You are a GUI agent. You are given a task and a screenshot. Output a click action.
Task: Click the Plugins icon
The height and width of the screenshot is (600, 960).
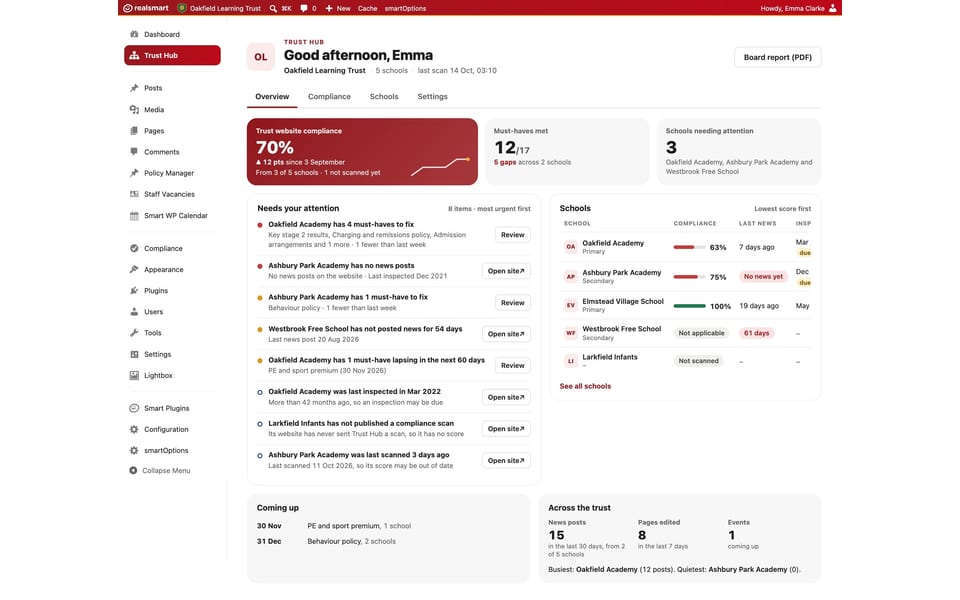(134, 291)
